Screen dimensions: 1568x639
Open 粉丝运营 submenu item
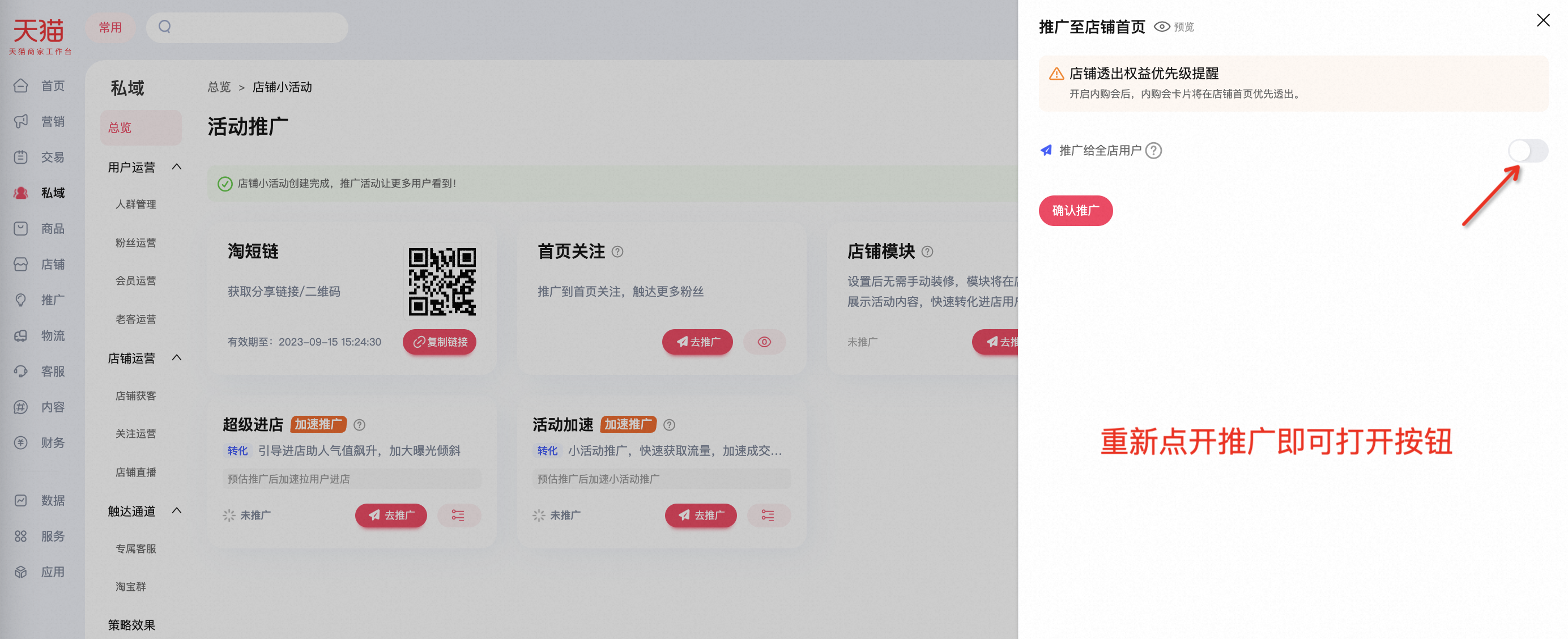[x=136, y=243]
